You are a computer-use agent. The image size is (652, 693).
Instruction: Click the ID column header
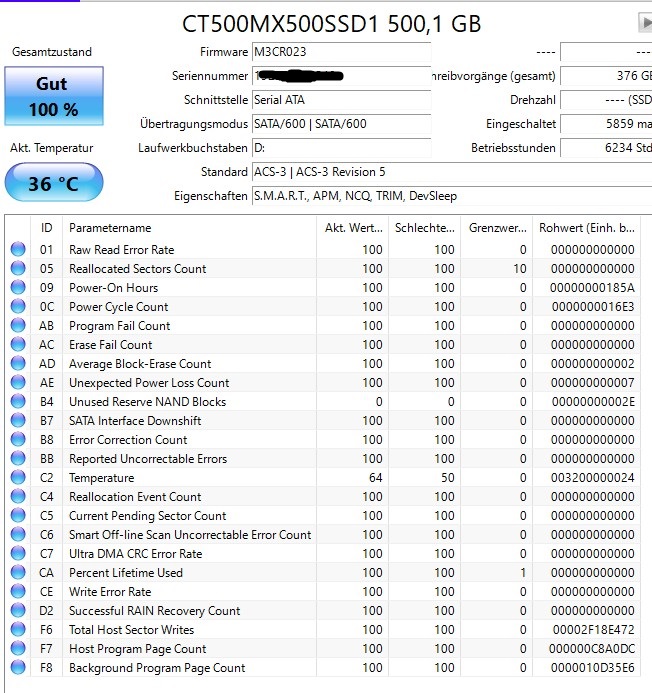(x=46, y=228)
